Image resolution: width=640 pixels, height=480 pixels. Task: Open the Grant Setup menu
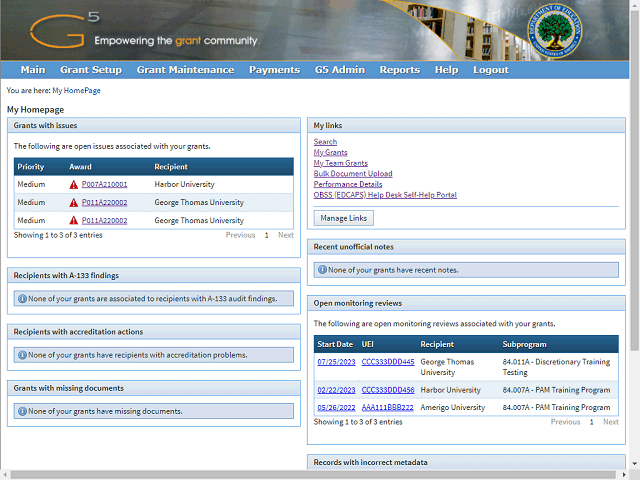(91, 70)
